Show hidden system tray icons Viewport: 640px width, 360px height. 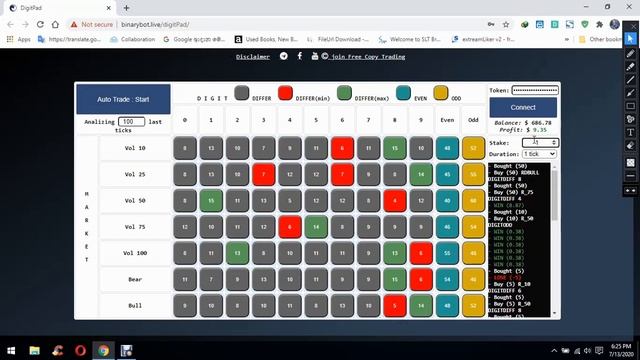[554, 351]
